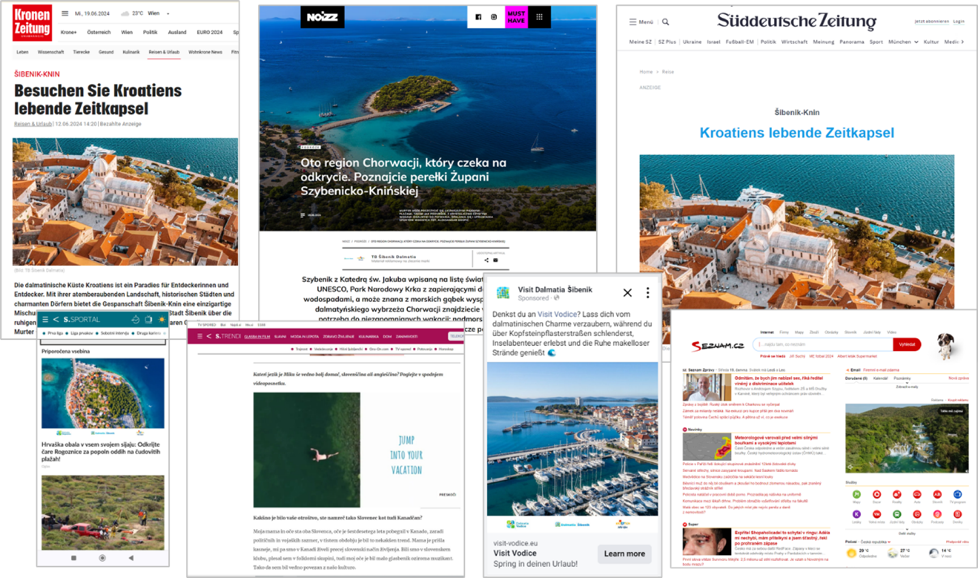Open Noizz Facebook icon

(x=478, y=17)
